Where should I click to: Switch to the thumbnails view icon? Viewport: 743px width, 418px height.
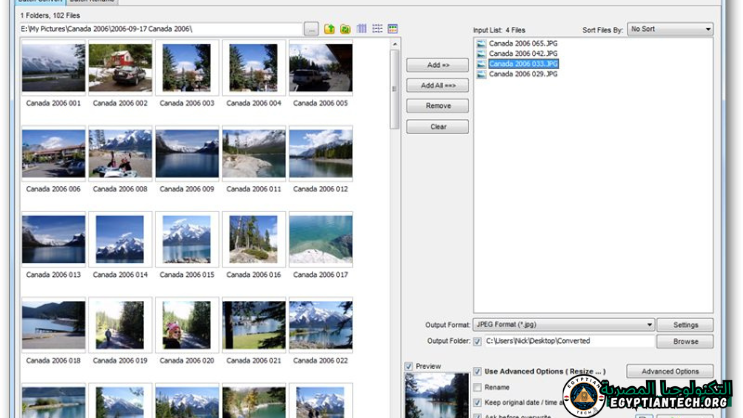point(393,29)
